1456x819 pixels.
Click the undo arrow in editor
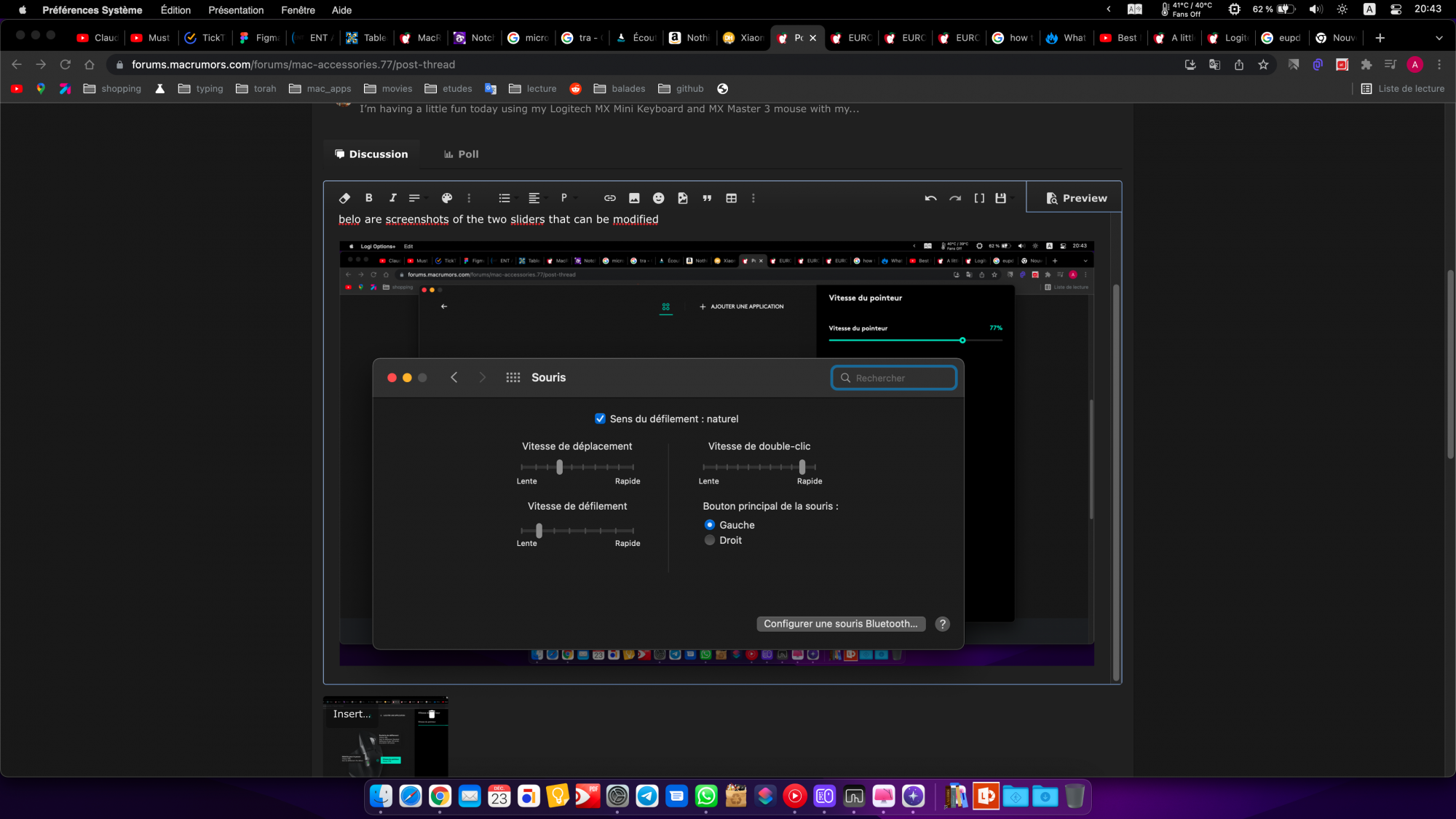[930, 198]
